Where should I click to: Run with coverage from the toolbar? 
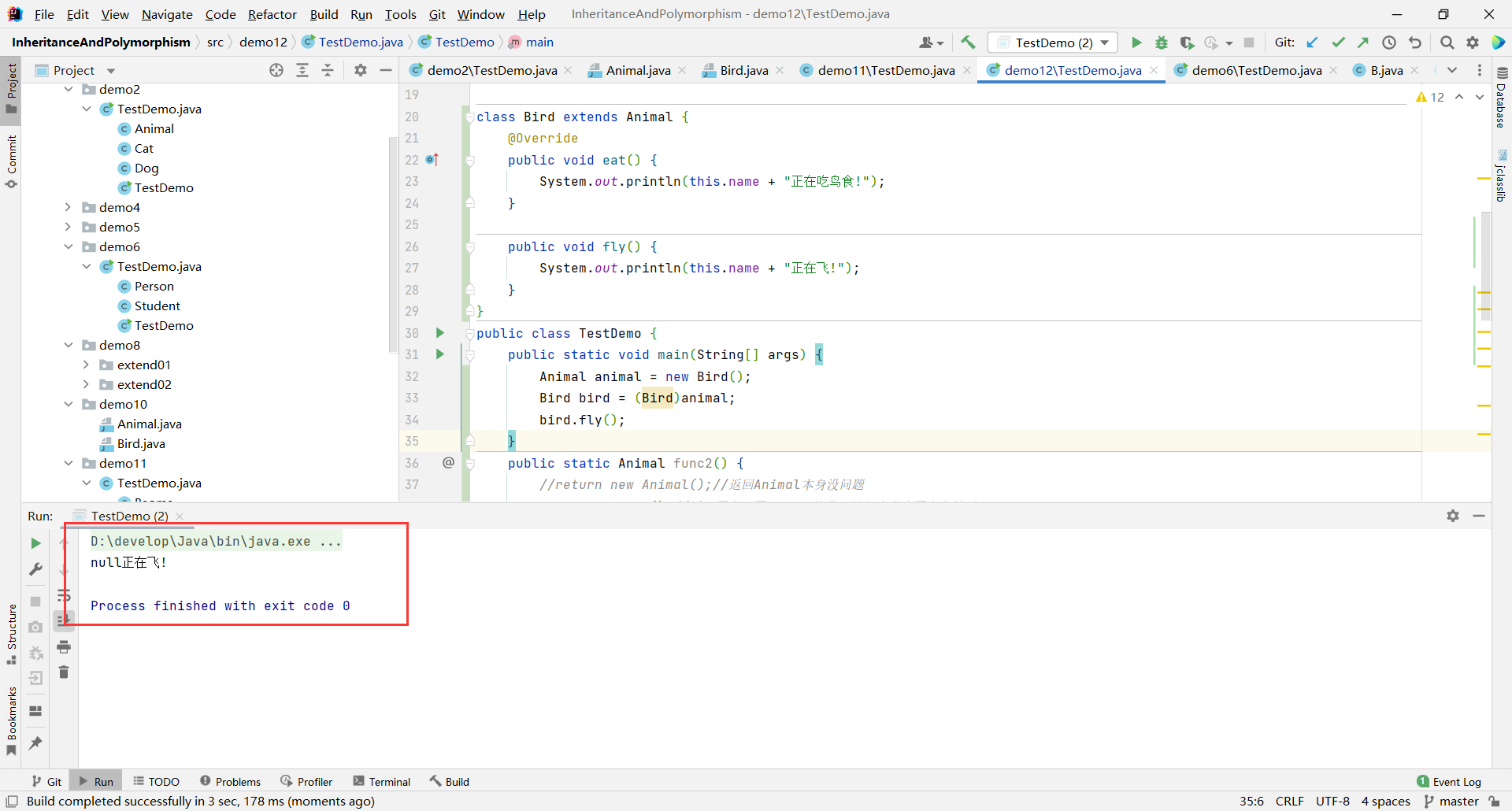pos(1187,43)
